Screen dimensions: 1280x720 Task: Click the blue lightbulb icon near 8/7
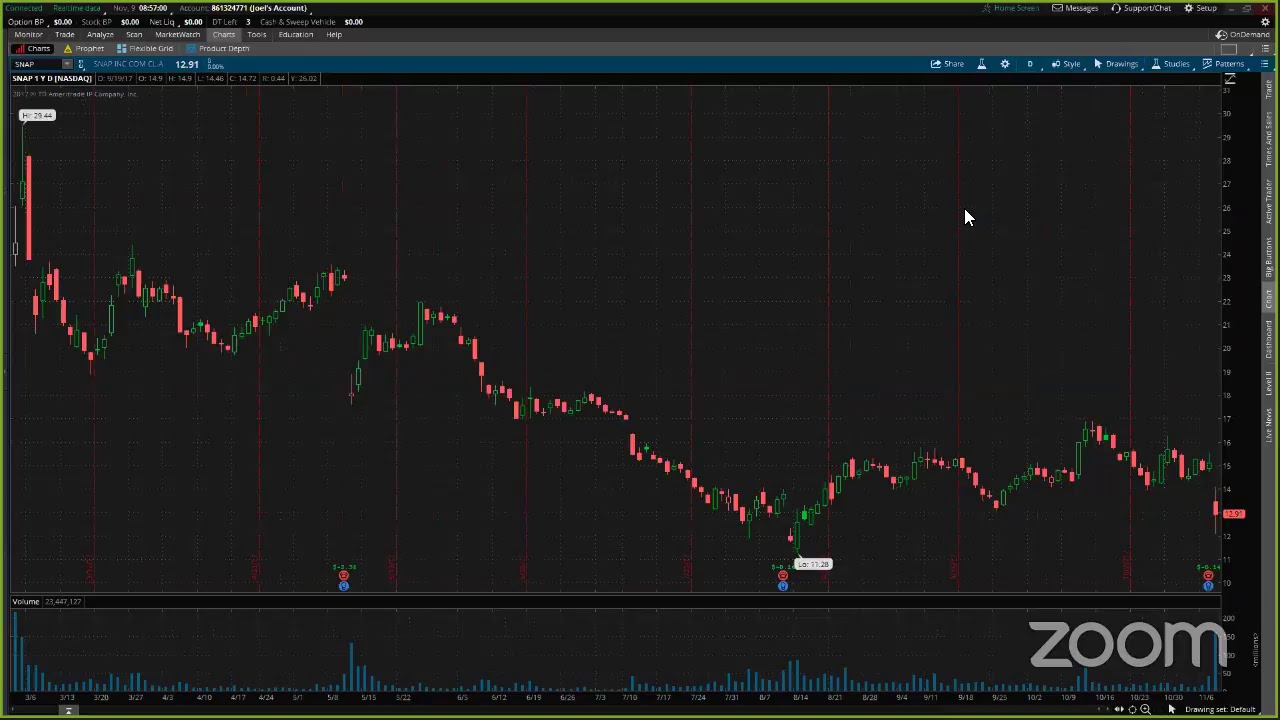pyautogui.click(x=783, y=586)
